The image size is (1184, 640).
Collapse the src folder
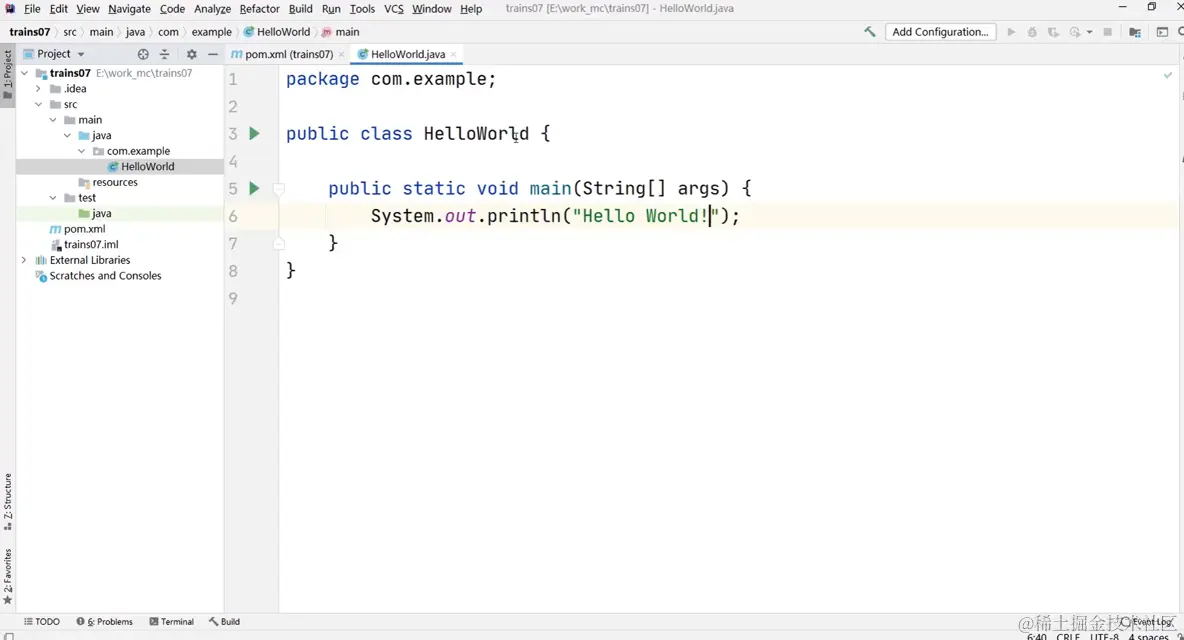[39, 104]
